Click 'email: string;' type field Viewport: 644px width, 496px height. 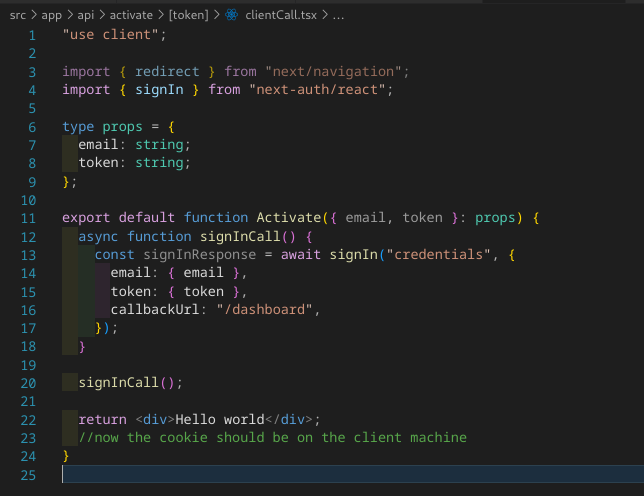tap(134, 145)
